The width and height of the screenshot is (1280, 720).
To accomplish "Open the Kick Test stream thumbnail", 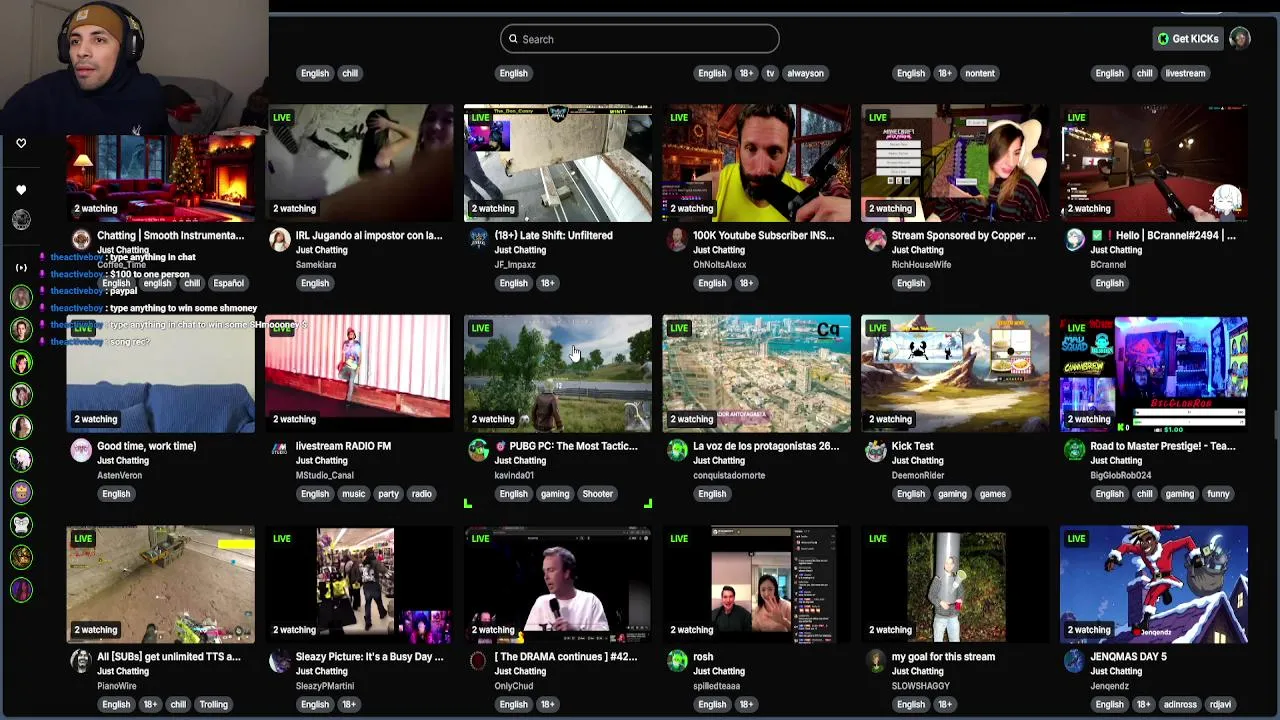I will (x=955, y=374).
